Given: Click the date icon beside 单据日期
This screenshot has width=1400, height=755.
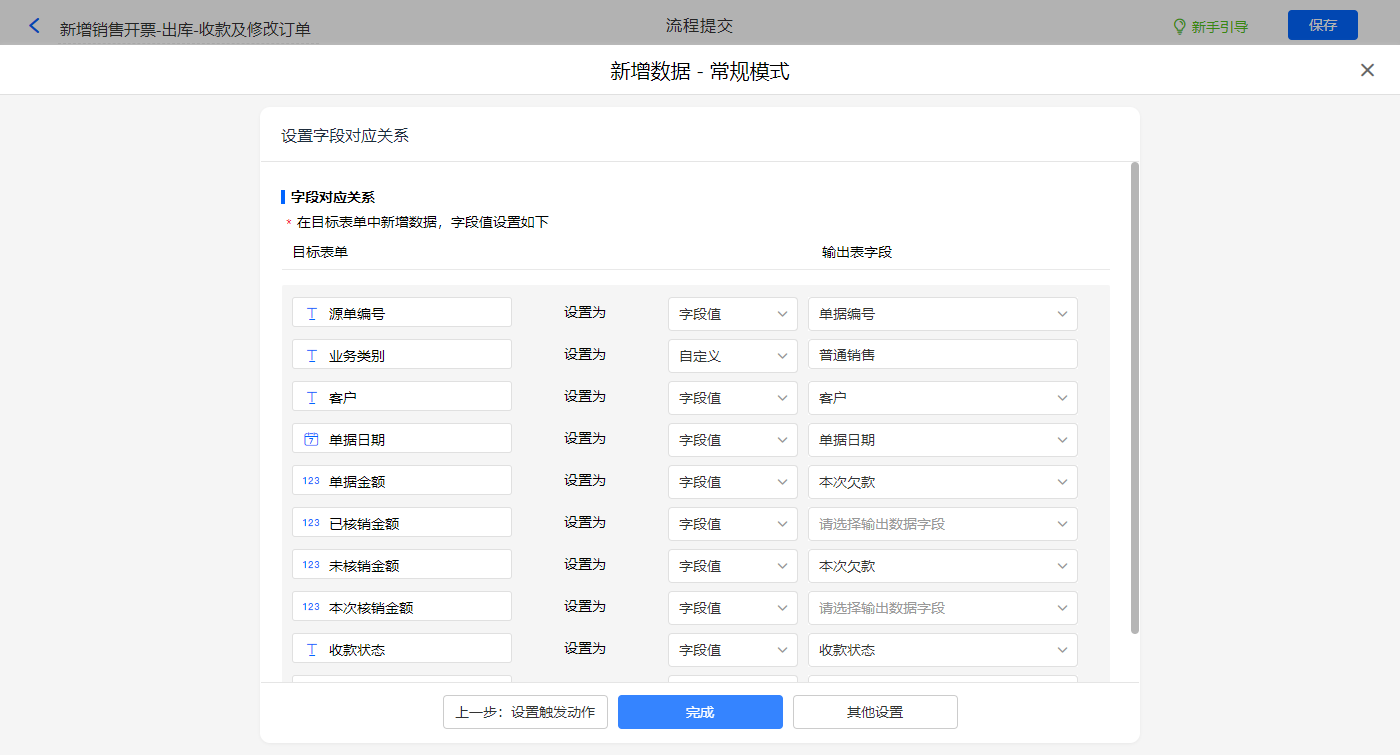Looking at the screenshot, I should tap(311, 439).
